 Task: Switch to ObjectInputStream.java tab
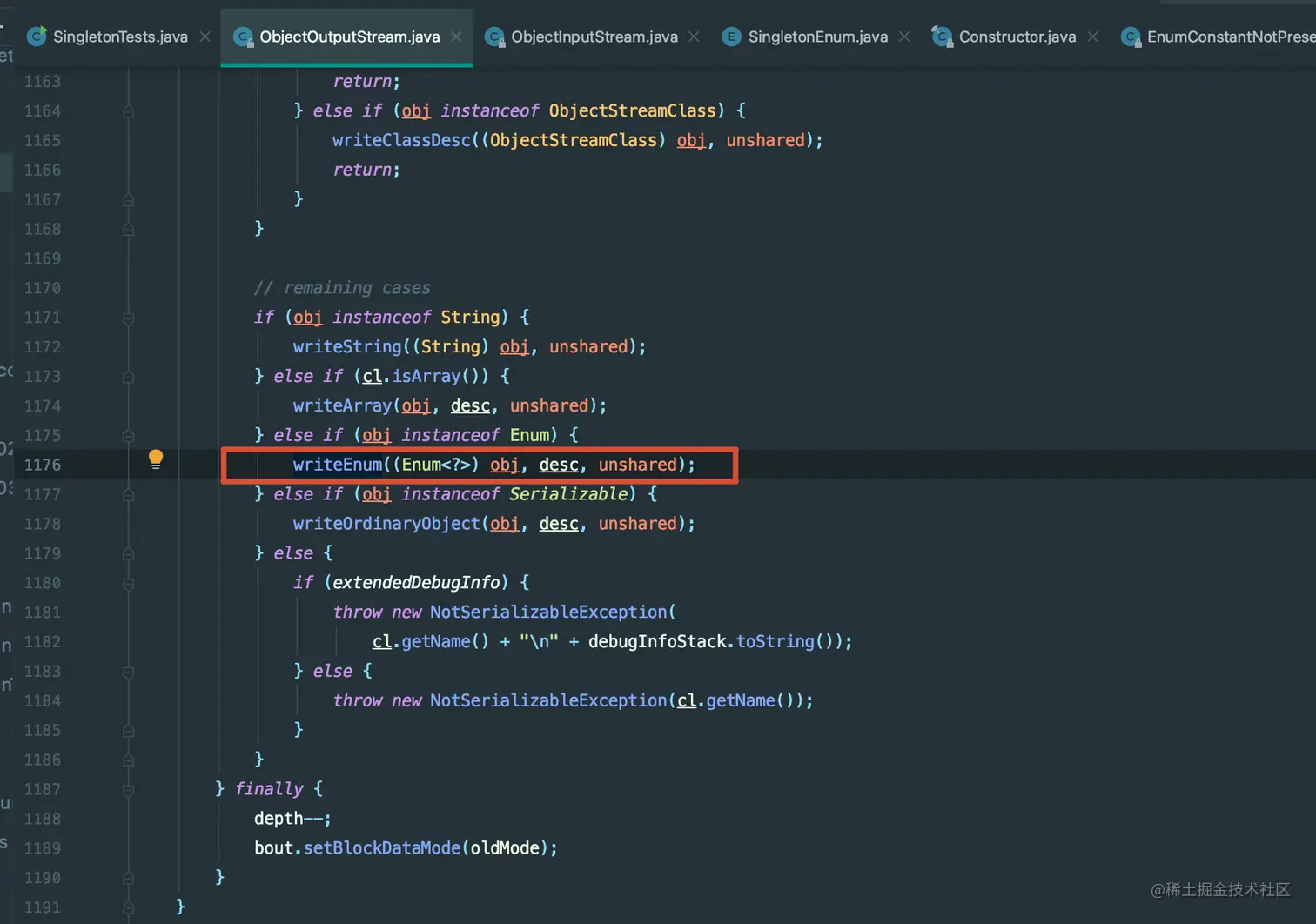coord(594,37)
